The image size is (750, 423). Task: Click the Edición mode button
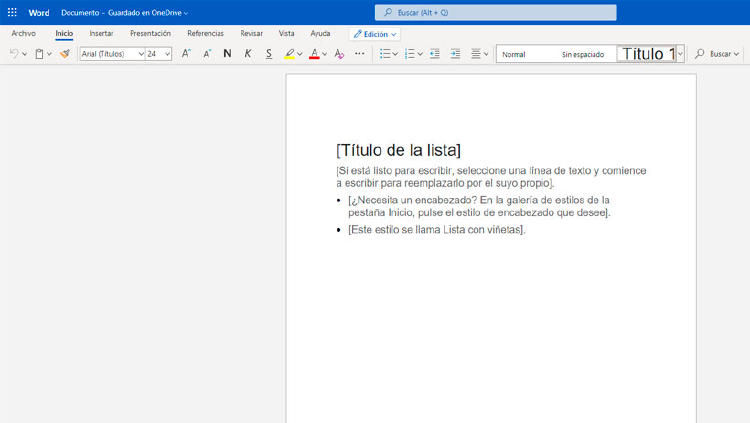pyautogui.click(x=375, y=34)
